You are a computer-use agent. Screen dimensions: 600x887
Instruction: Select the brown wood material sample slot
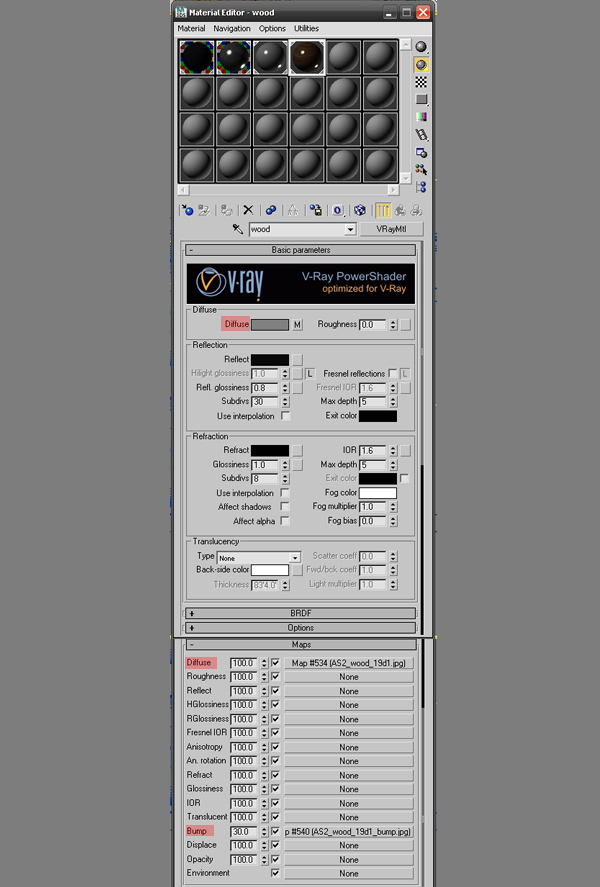[x=307, y=58]
